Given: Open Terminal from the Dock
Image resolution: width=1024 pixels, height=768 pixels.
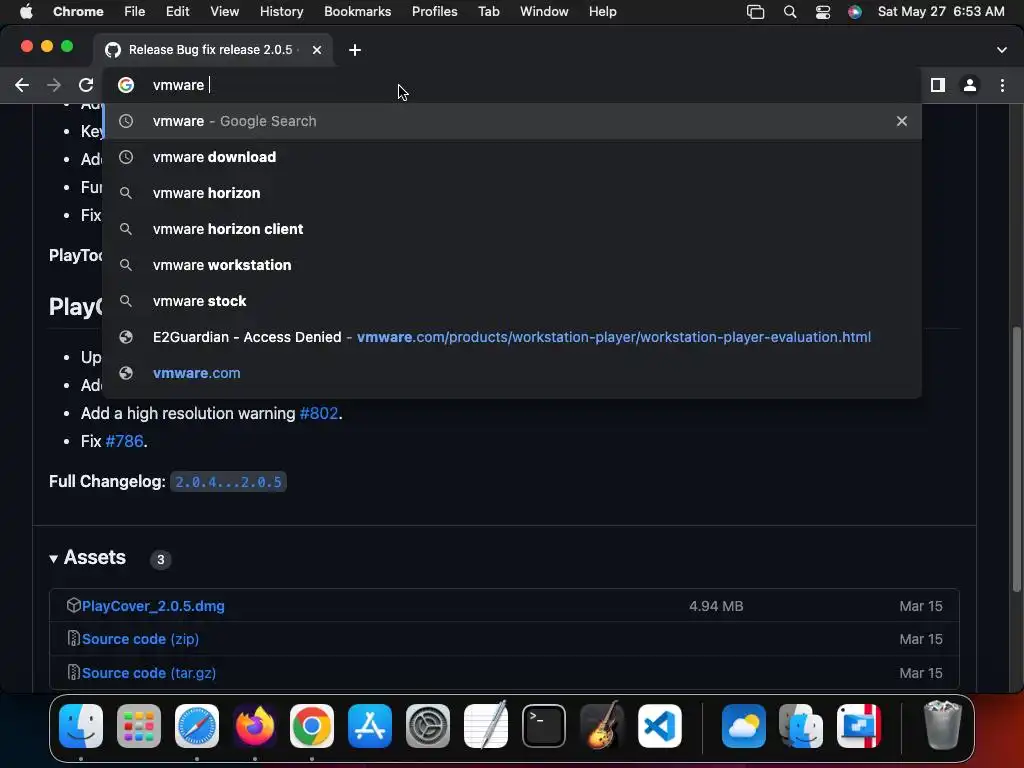Looking at the screenshot, I should 543,726.
